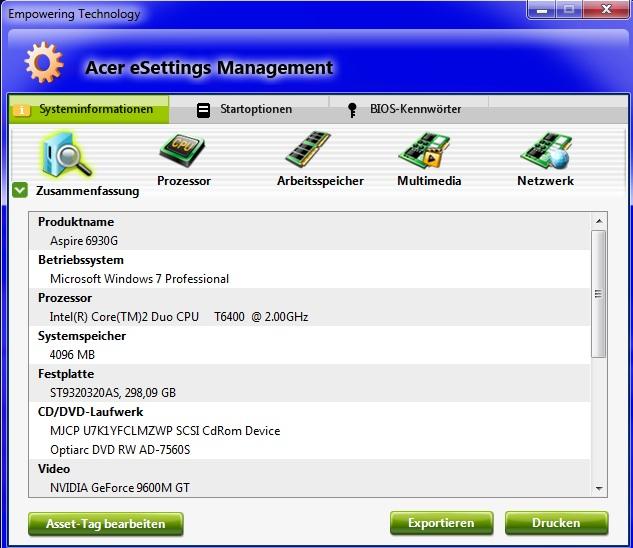
Task: Click the Exportieren button
Action: pos(441,523)
